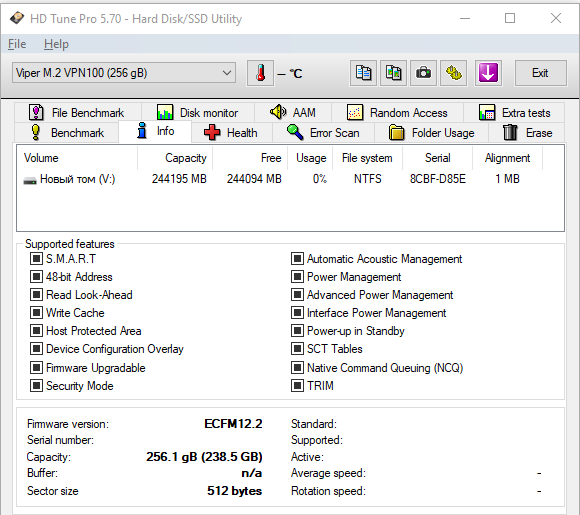Viewport: 580px width, 515px height.
Task: Click the thermometer temperature icon
Action: click(260, 73)
